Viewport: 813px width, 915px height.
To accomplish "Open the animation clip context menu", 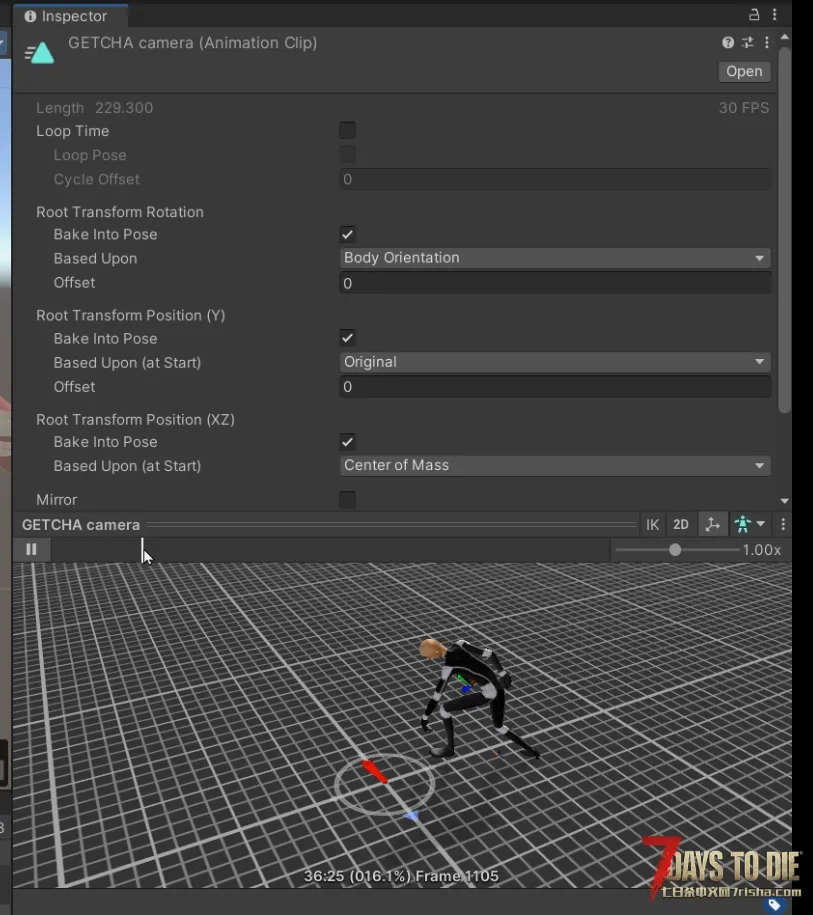I will pos(766,42).
